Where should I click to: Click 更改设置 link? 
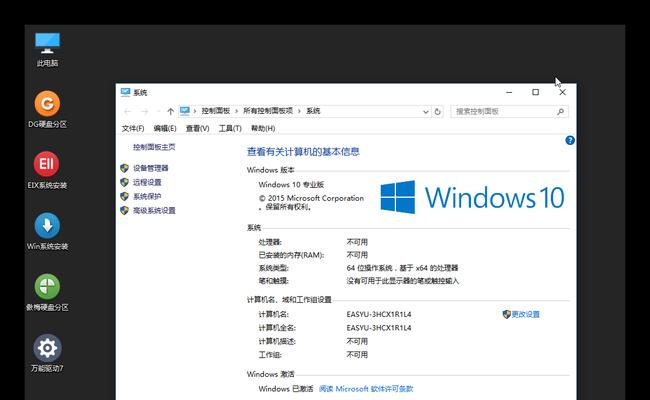click(x=525, y=314)
